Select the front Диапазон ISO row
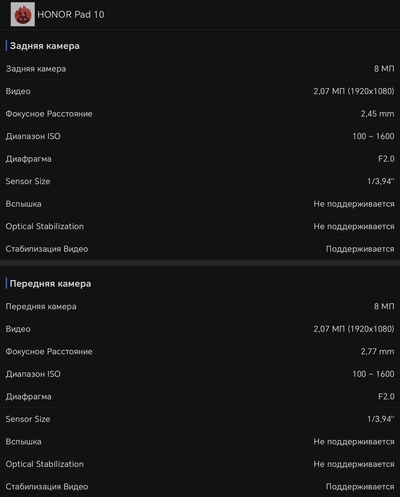Image resolution: width=400 pixels, height=497 pixels. 200,374
